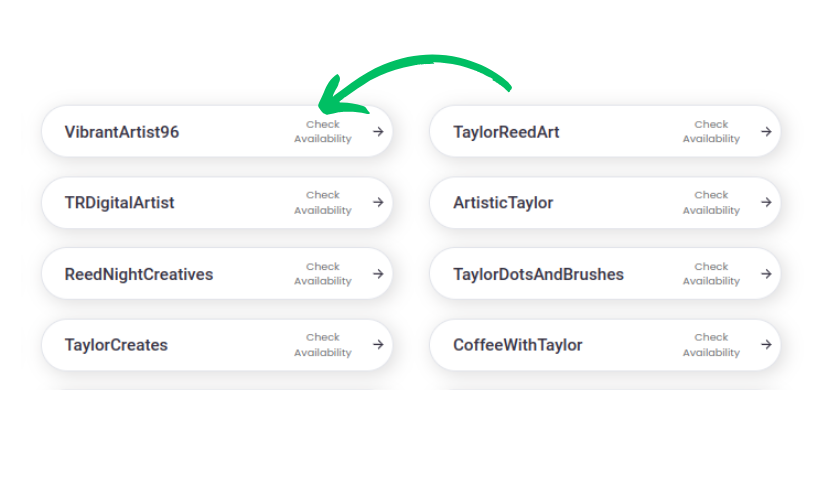This screenshot has height=500, width=824.
Task: Choose the ArtisticTaylor username text
Action: (503, 203)
